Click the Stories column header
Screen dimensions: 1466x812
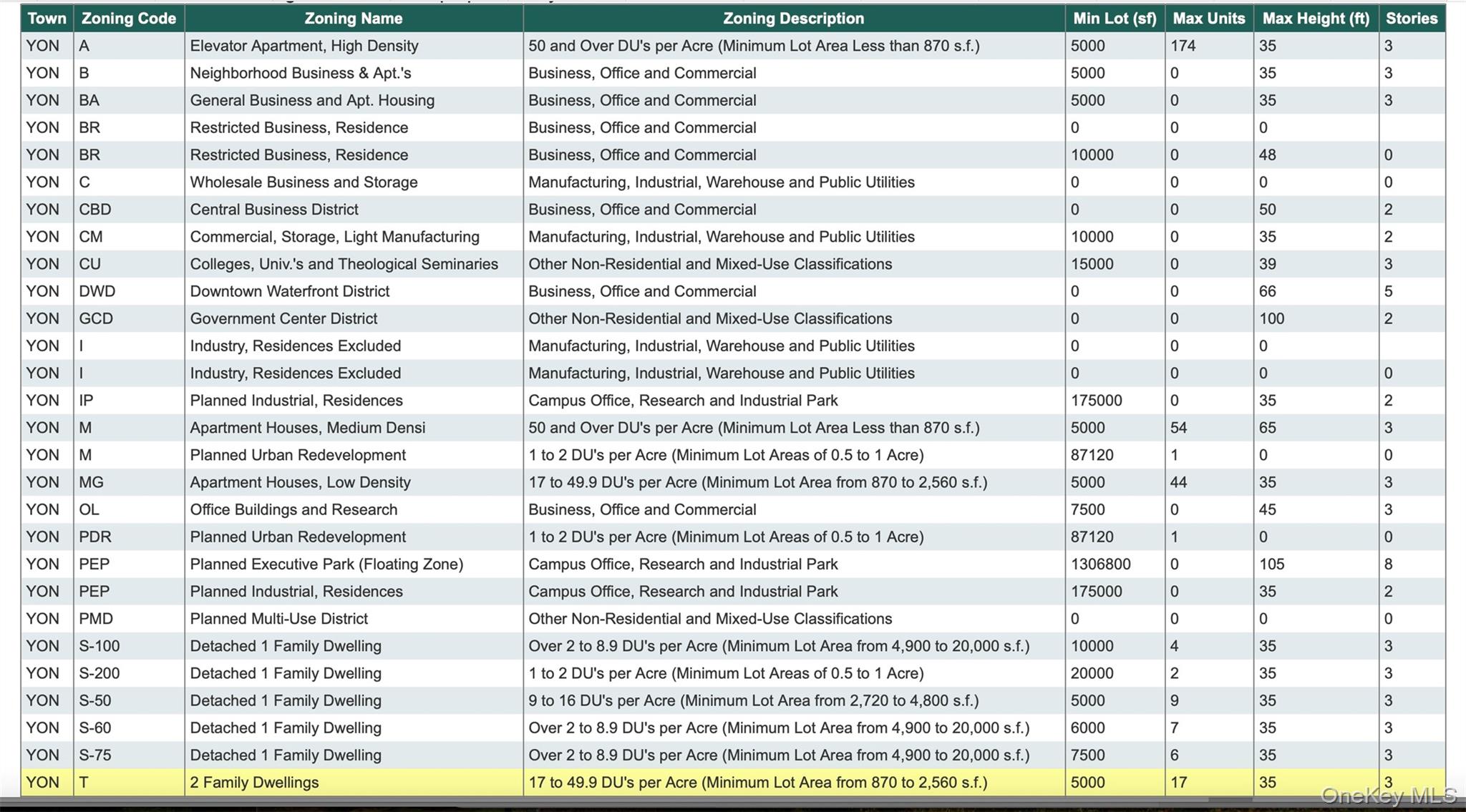1411,19
